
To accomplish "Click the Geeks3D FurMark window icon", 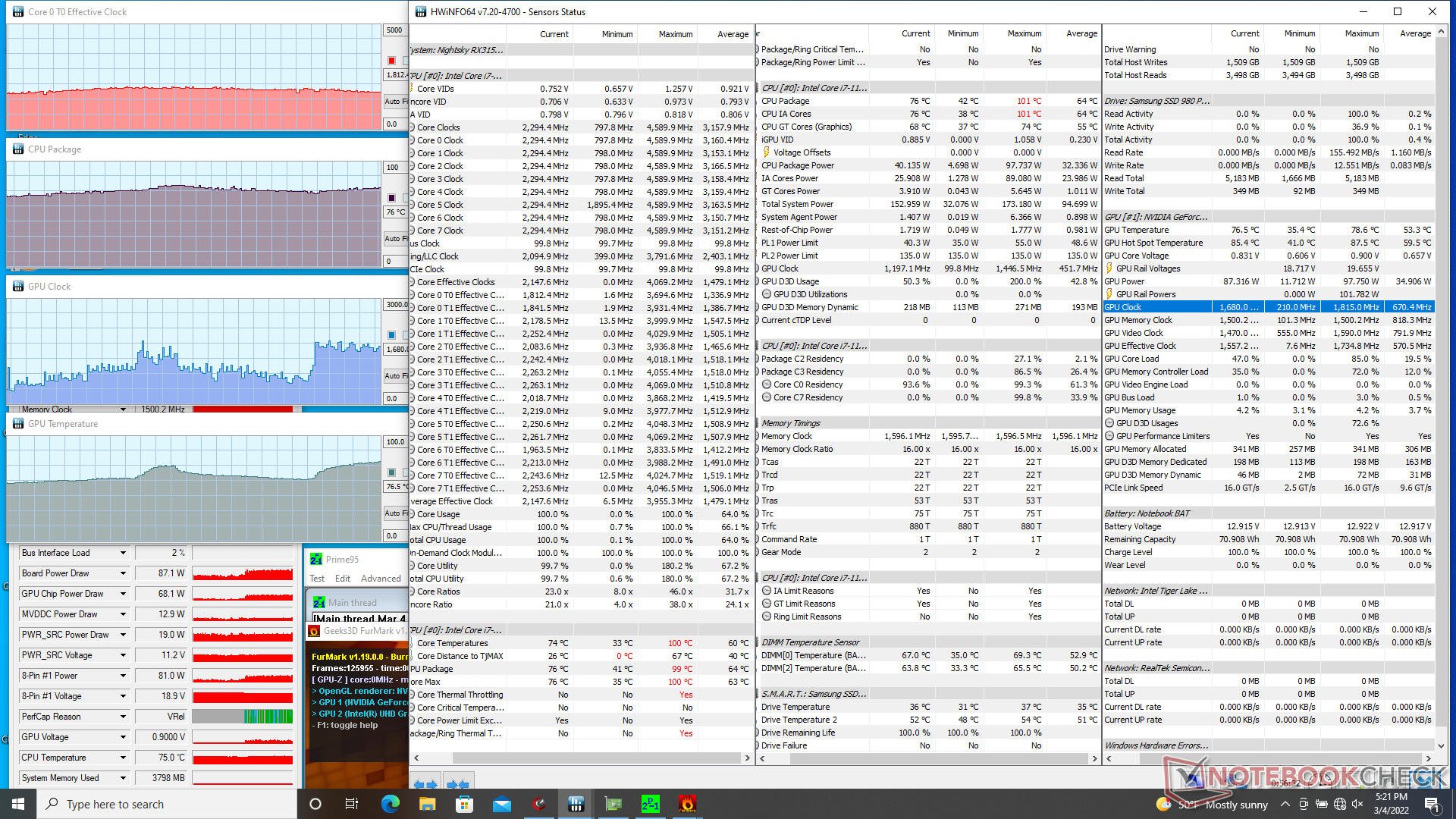I will click(314, 631).
